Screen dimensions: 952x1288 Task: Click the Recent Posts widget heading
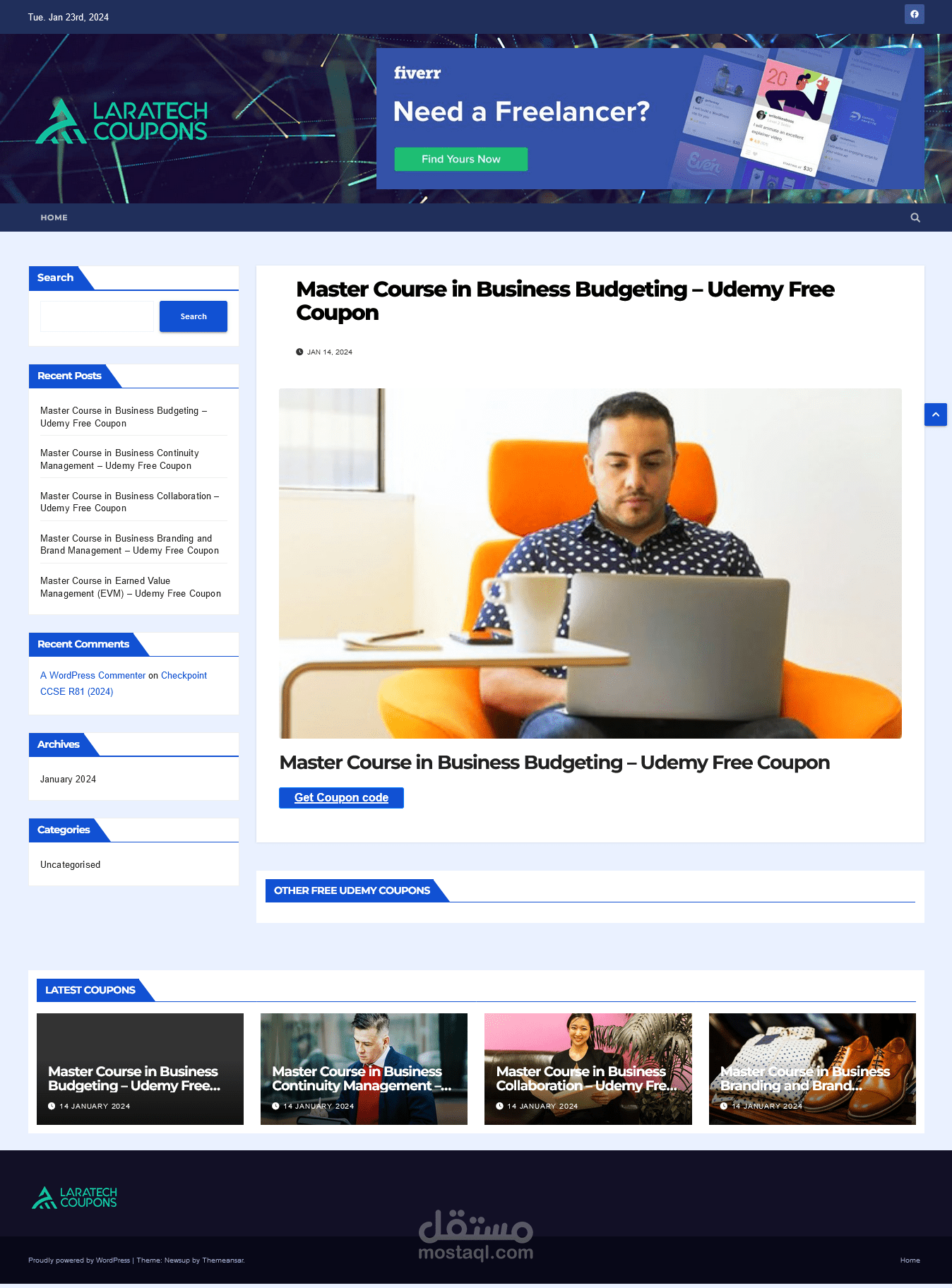69,376
